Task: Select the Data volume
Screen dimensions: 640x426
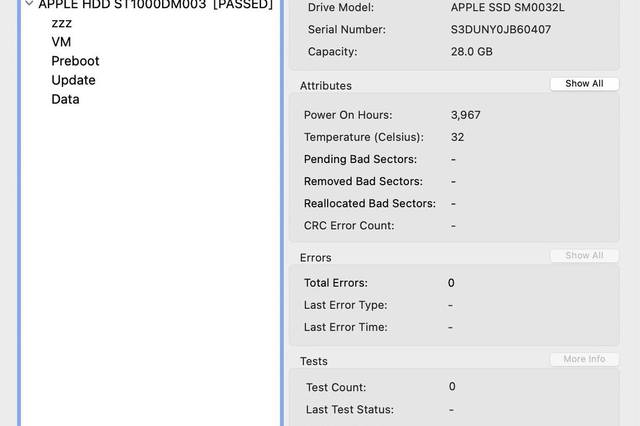Action: 65,99
